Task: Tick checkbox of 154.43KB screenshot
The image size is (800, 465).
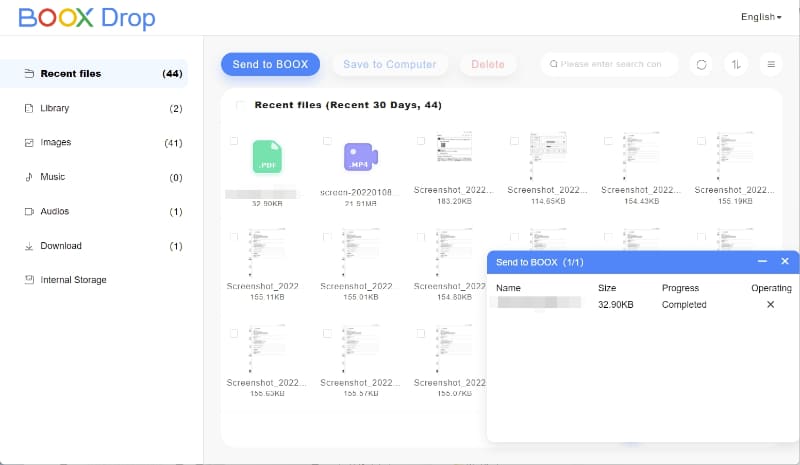Action: pyautogui.click(x=608, y=141)
